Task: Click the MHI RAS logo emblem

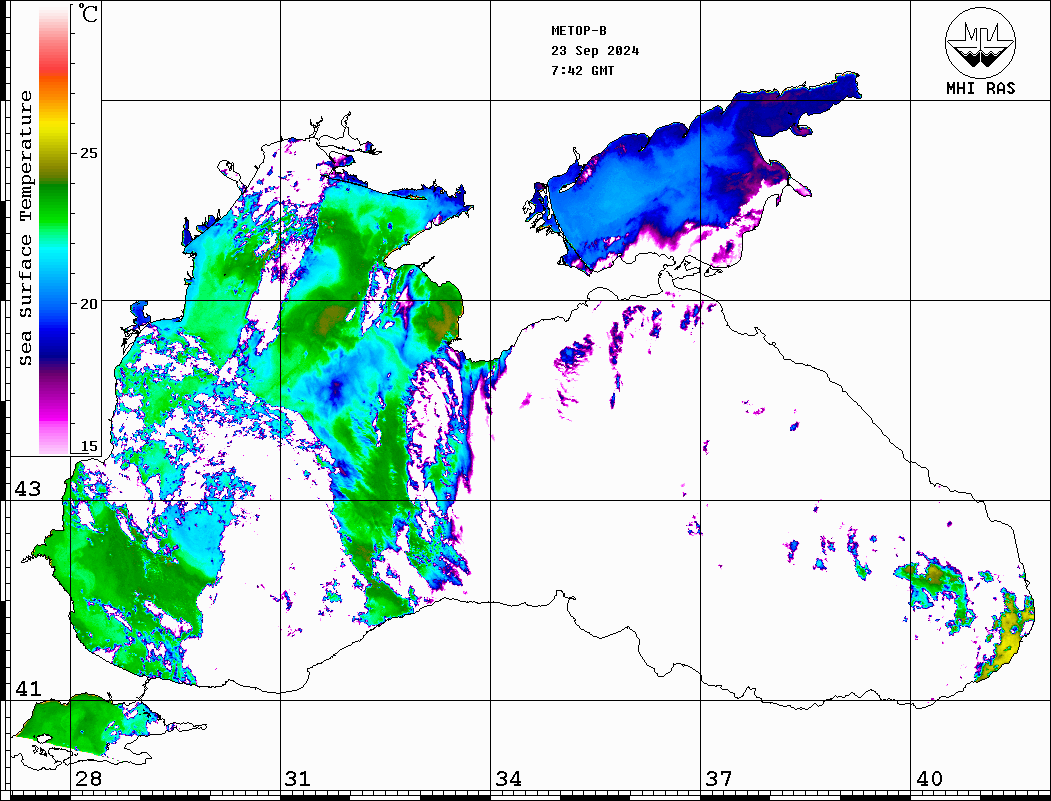Action: (x=980, y=42)
